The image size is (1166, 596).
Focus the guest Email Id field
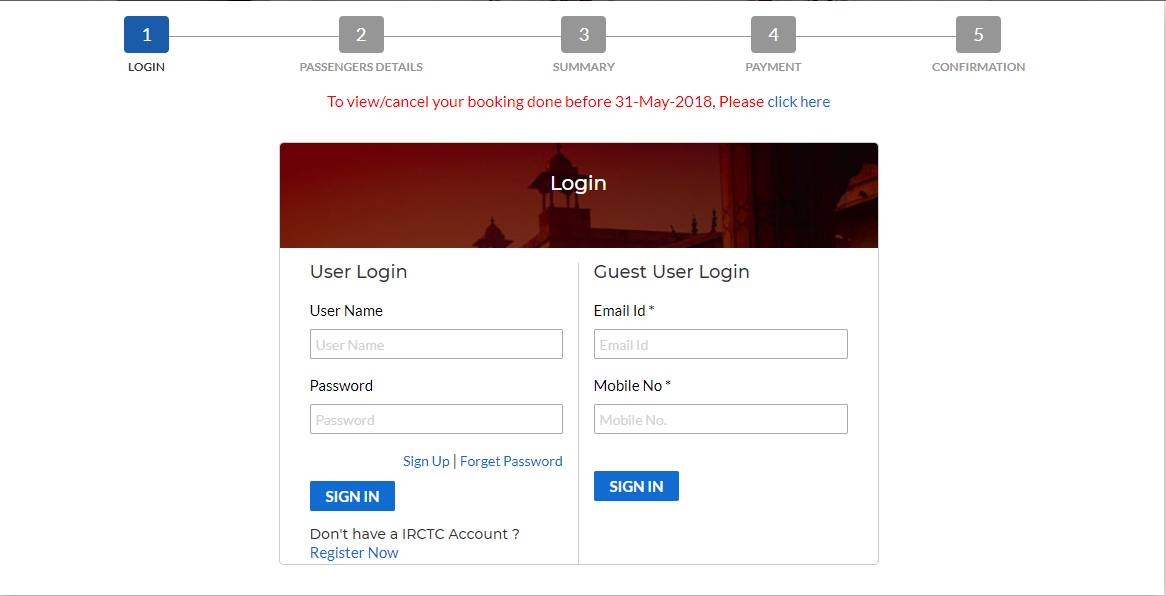pyautogui.click(x=720, y=345)
